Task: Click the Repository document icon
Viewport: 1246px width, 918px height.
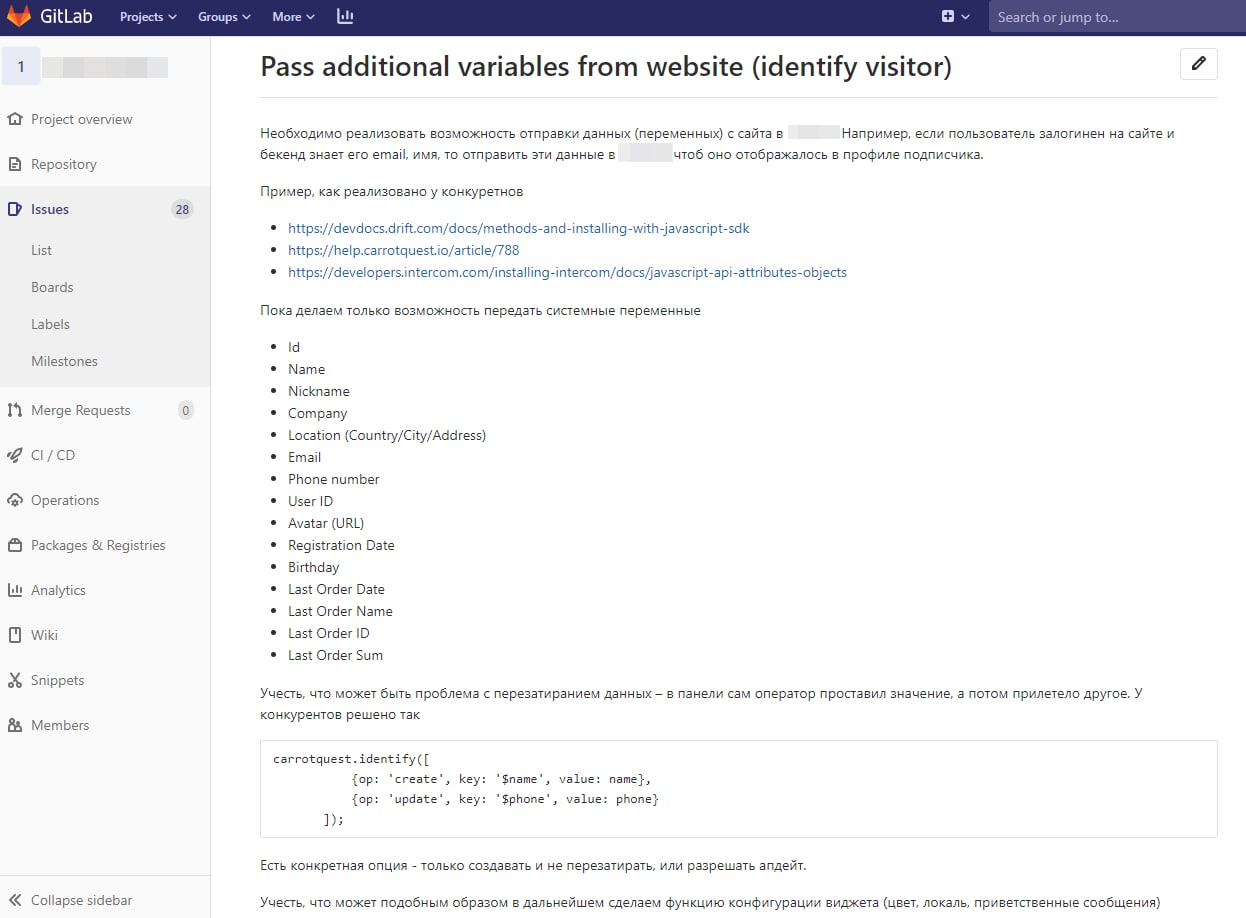Action: pyautogui.click(x=14, y=164)
